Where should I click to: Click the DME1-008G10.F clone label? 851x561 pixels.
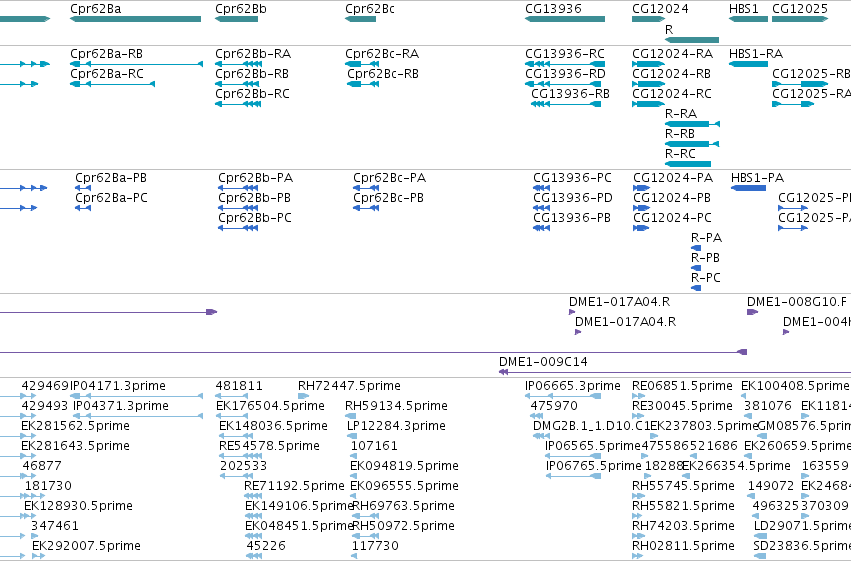click(x=796, y=302)
